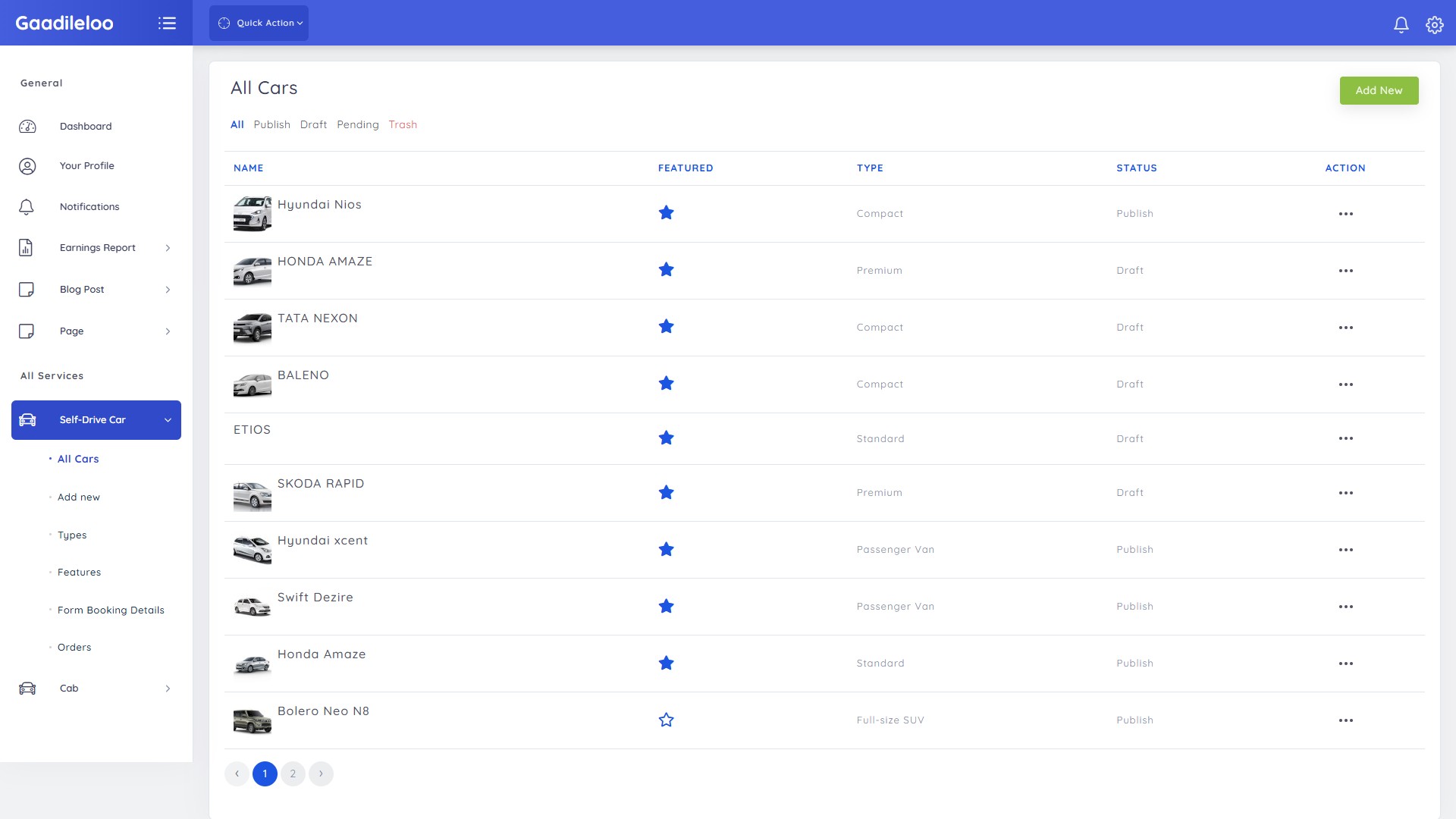Viewport: 1456px width, 819px height.
Task: Open action menu for Hyundai Nios
Action: point(1346,214)
